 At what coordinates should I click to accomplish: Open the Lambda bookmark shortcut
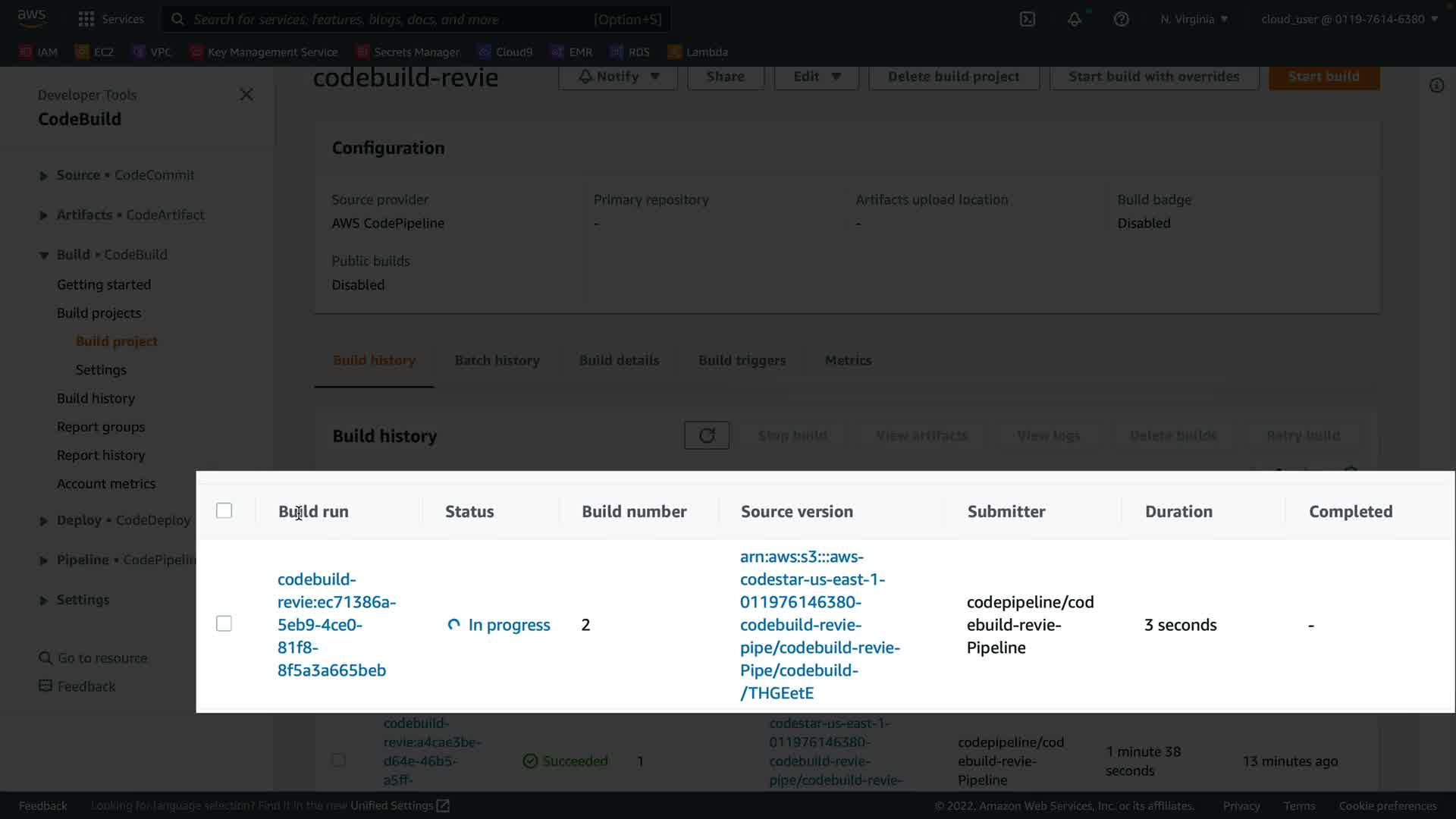(698, 52)
